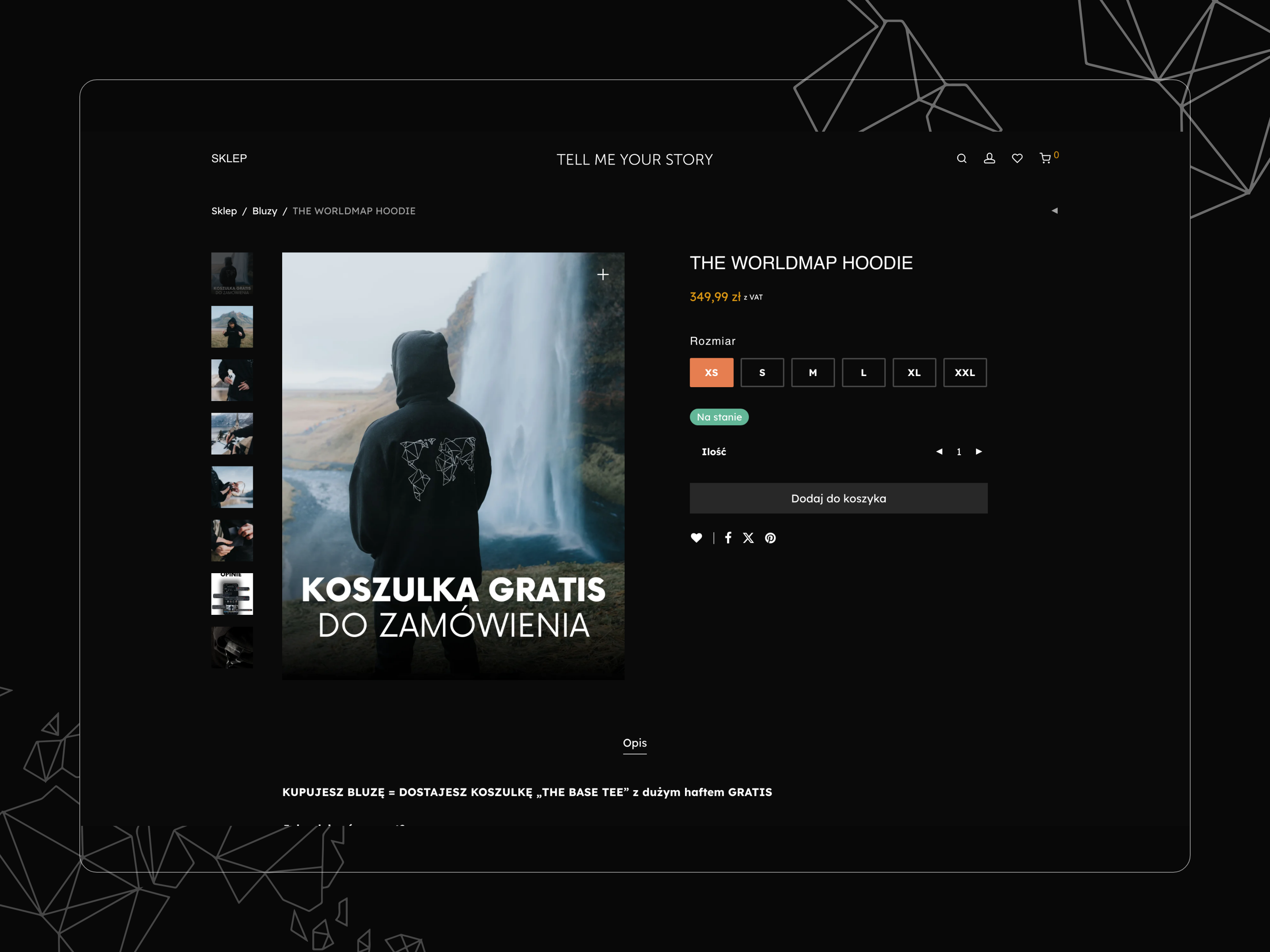The image size is (1270, 952).
Task: Click THE WORLDMAP HOODIE product title
Action: [x=801, y=263]
